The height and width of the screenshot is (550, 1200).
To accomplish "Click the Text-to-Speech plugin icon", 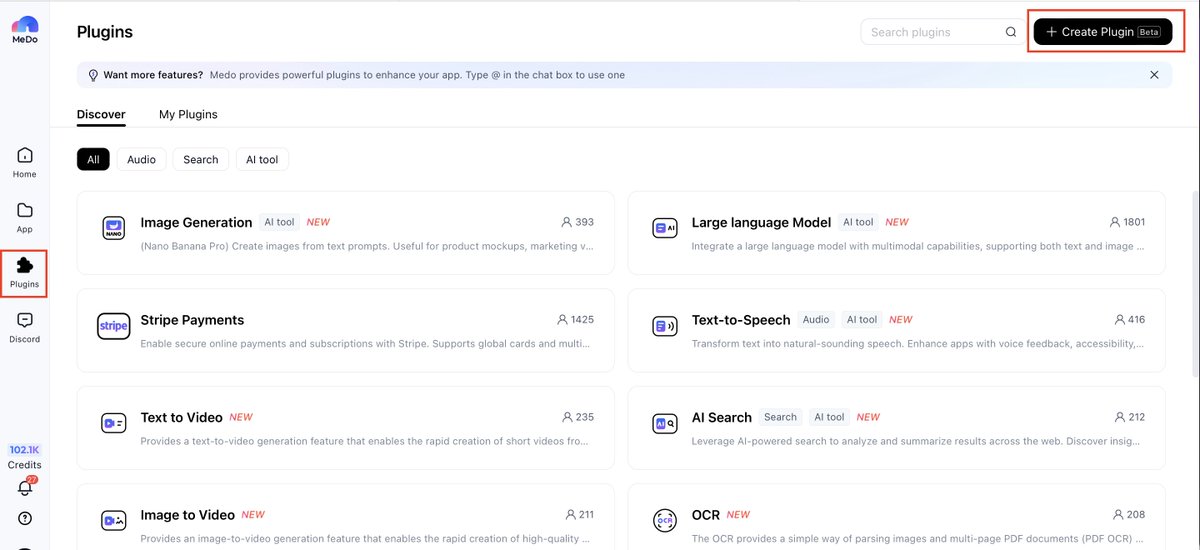I will [665, 326].
